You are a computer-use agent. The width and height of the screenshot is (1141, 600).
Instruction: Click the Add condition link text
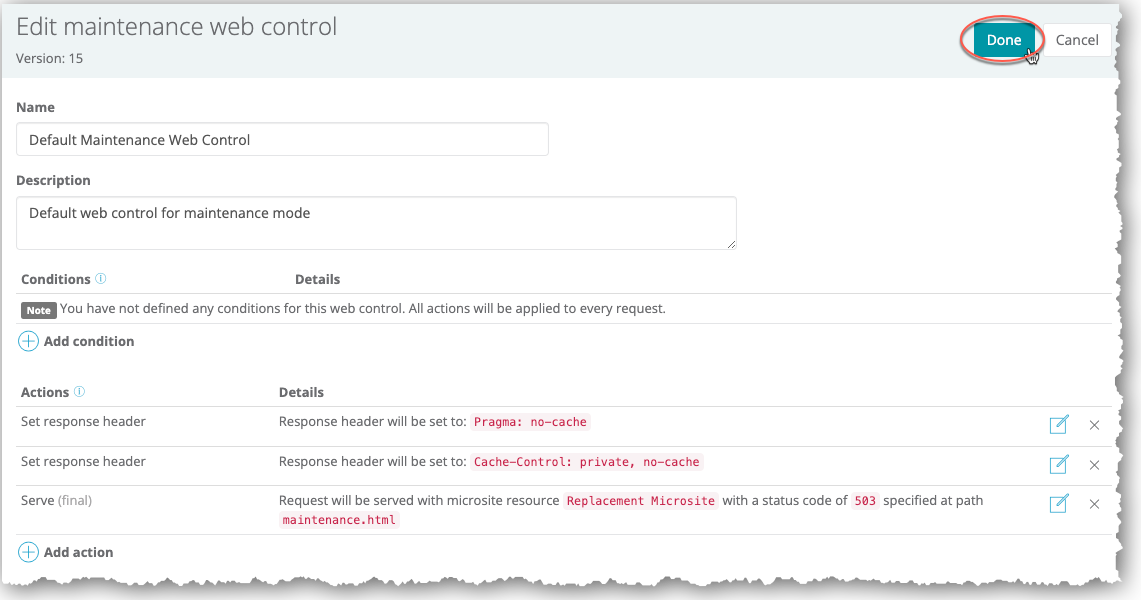pyautogui.click(x=89, y=341)
